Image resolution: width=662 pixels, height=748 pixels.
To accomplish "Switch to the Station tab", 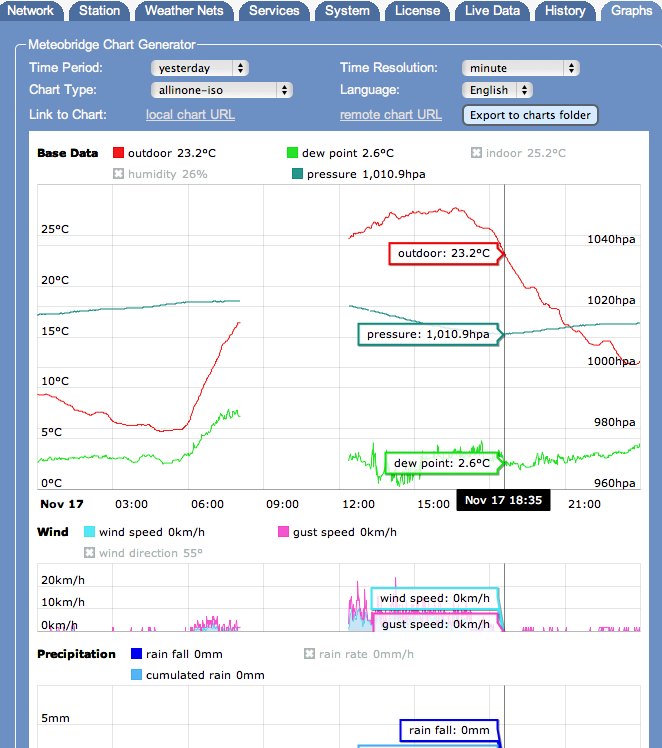I will [99, 10].
